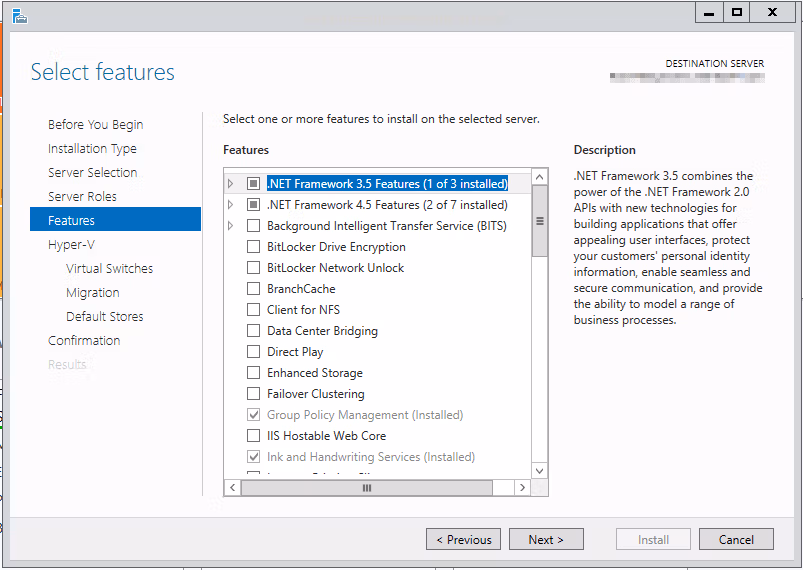This screenshot has width=803, height=570.
Task: Select the .NET Framework 4.5 Features label
Action: (x=387, y=205)
